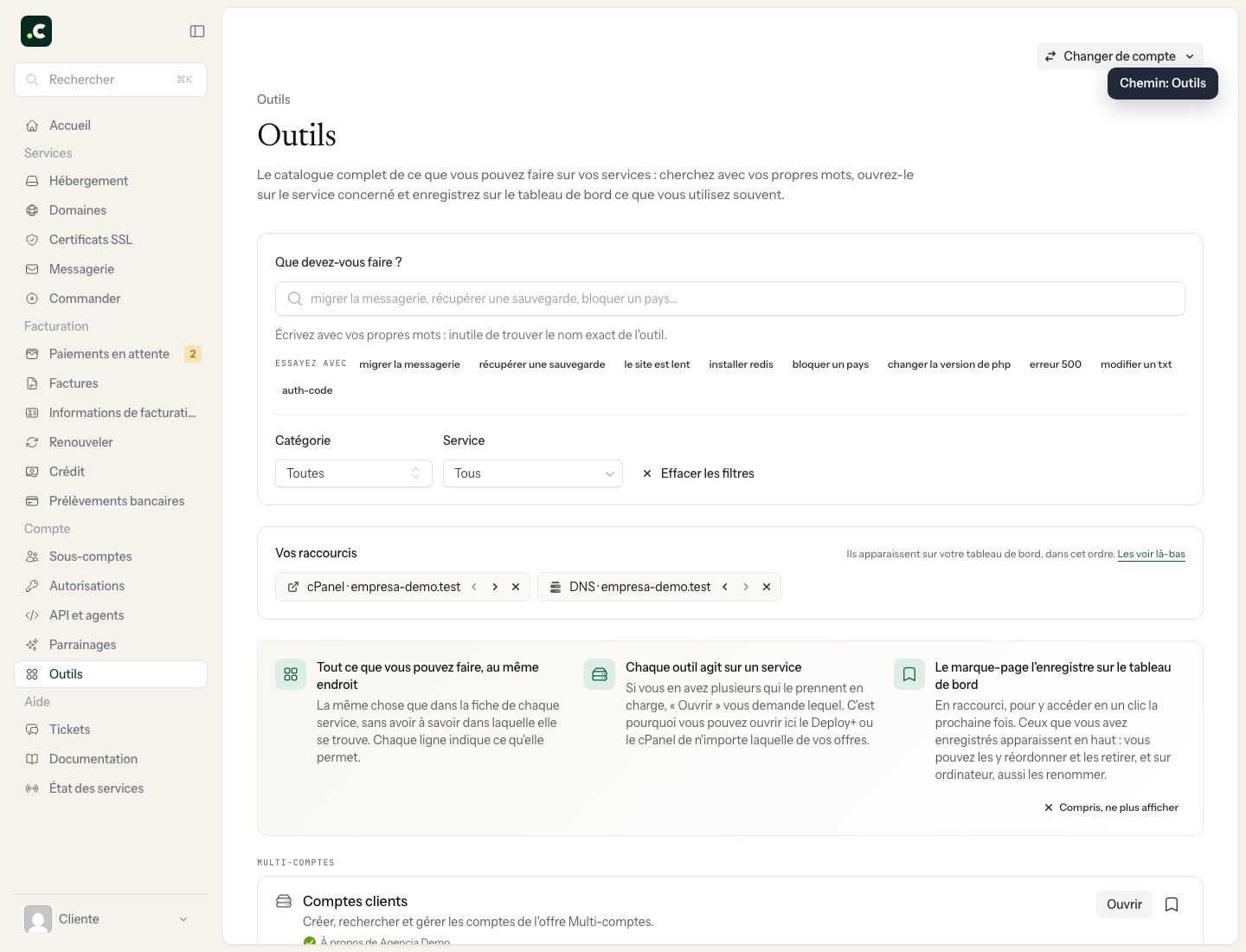Open API et agents

(111, 615)
